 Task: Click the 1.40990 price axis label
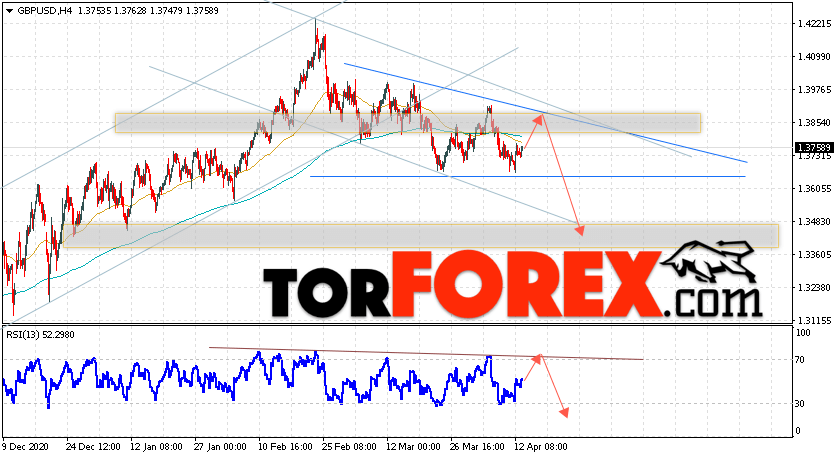pos(814,57)
